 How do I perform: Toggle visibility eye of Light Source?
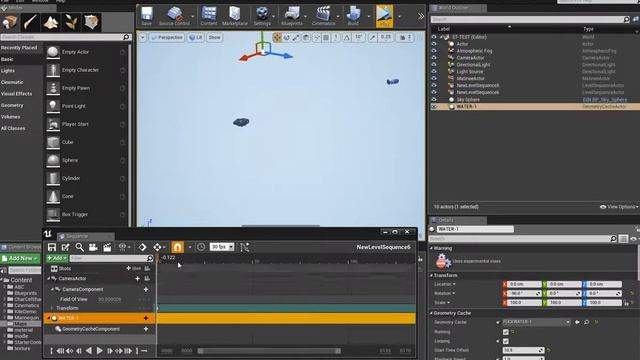(434, 71)
